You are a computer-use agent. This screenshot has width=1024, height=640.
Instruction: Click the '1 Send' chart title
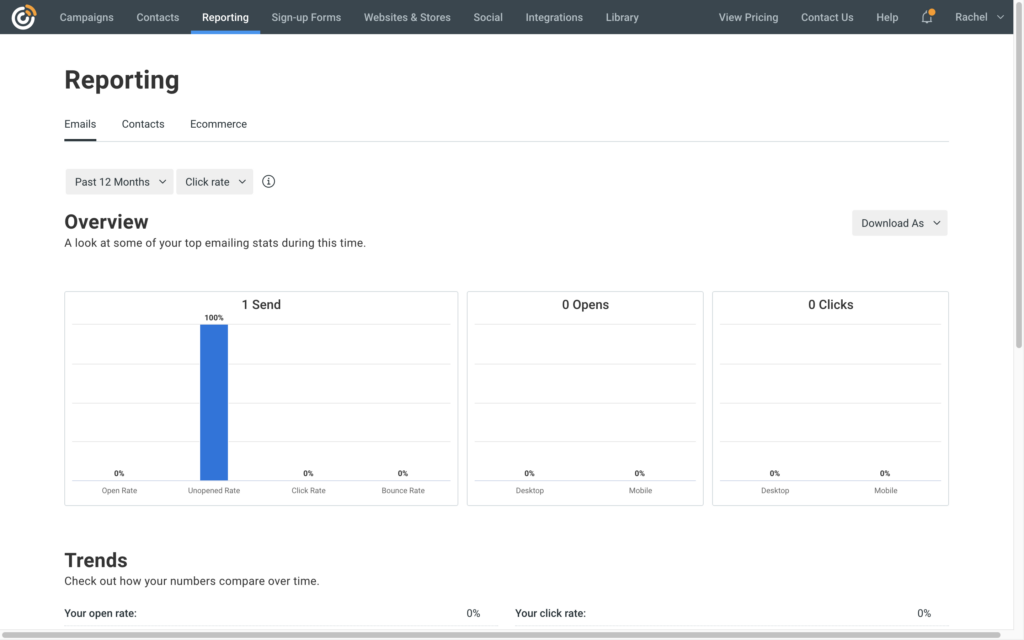(x=261, y=304)
